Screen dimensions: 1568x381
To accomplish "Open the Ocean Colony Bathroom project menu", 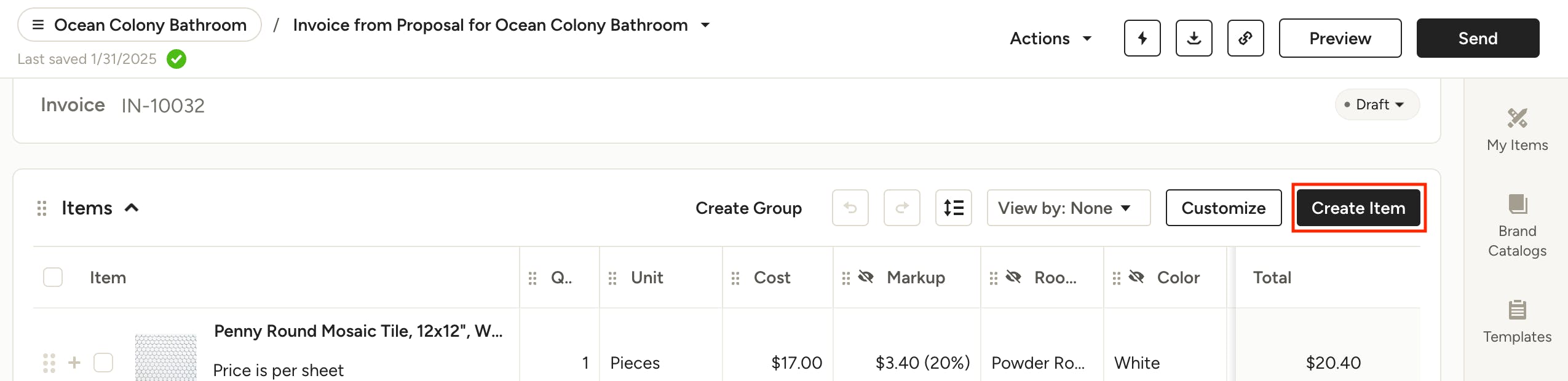I will click(x=140, y=25).
